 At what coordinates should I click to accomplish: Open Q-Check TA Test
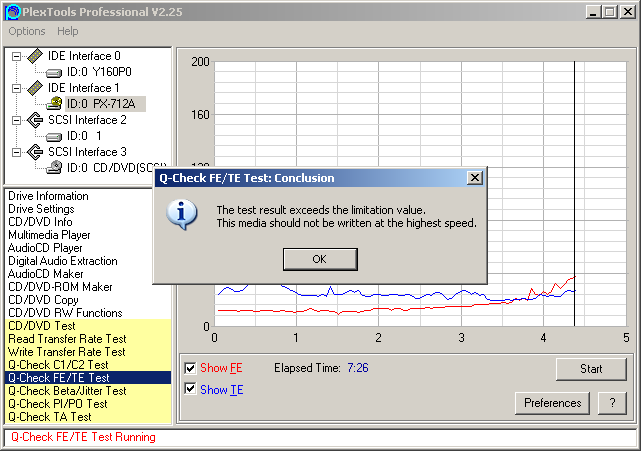[88, 417]
